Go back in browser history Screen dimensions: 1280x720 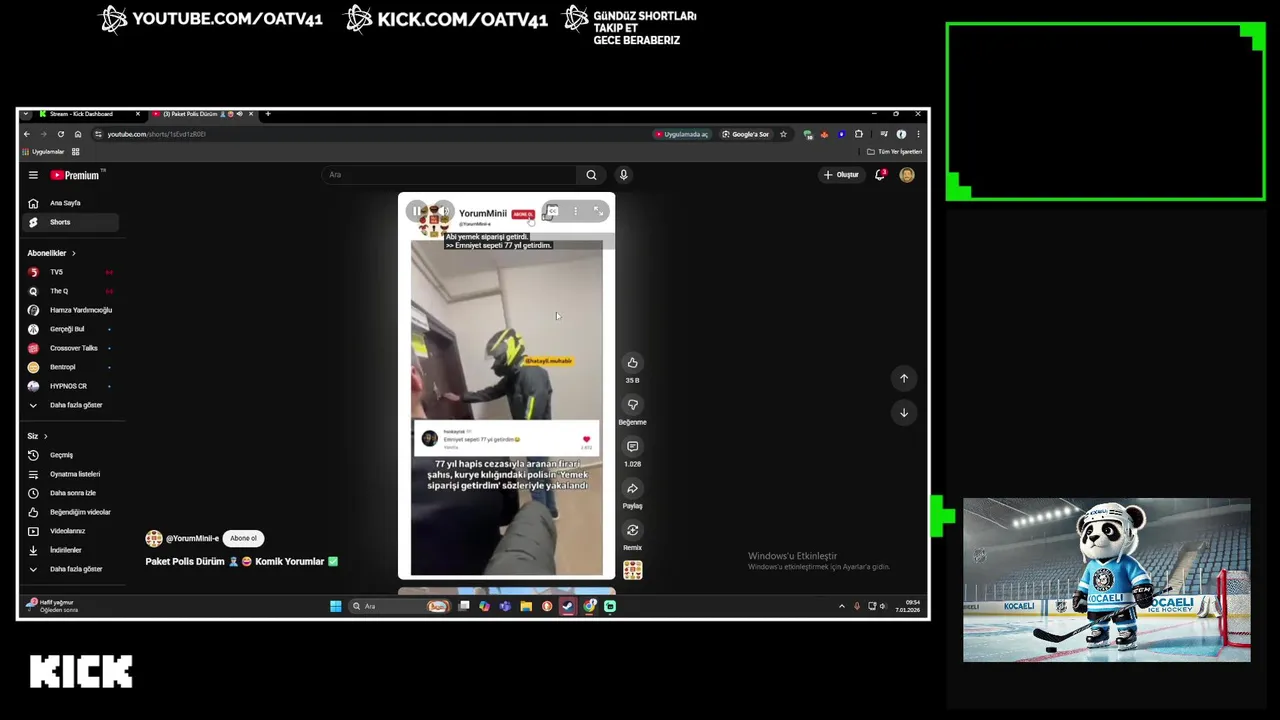coord(27,134)
